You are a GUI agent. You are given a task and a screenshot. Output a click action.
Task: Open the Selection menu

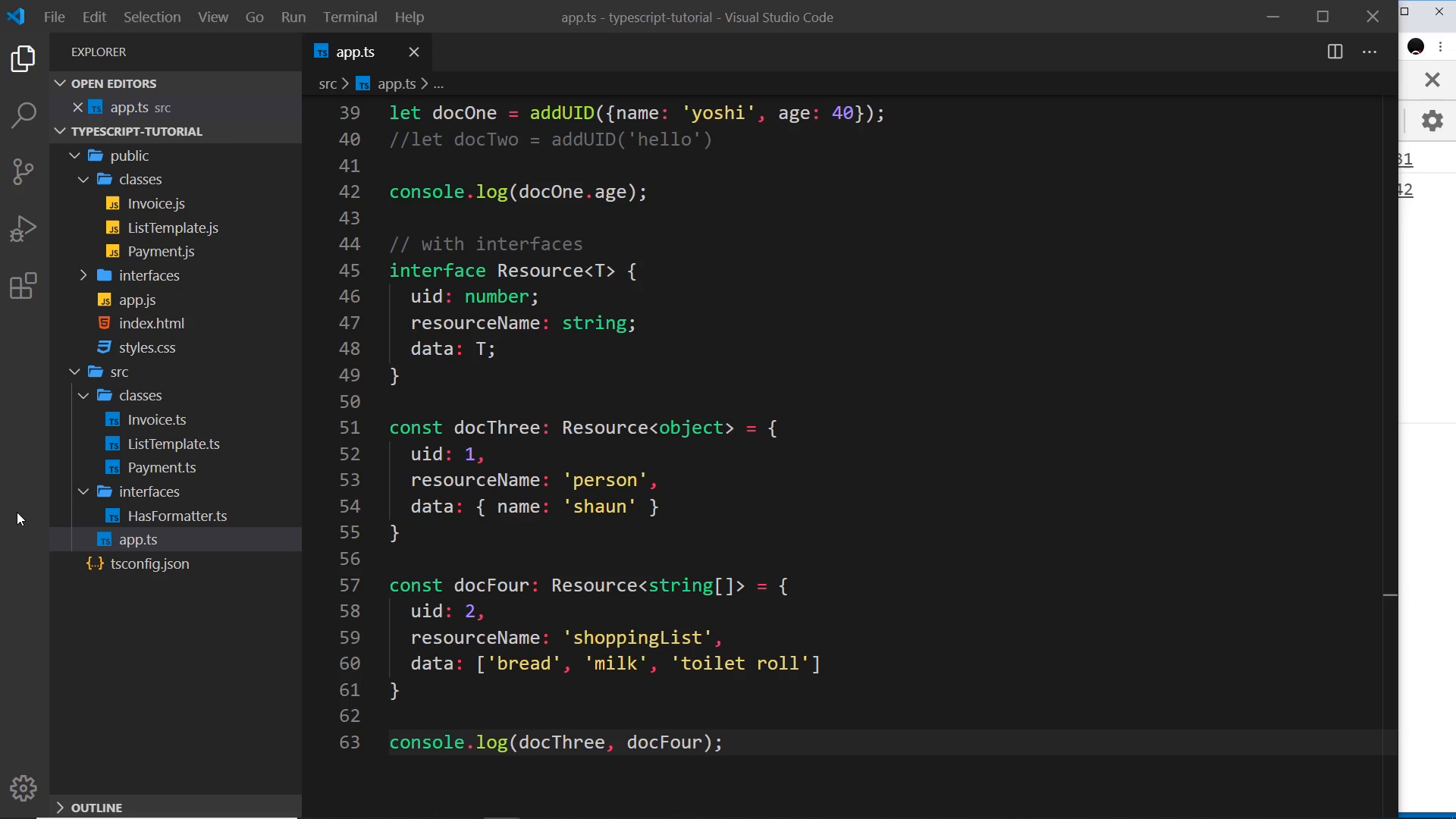click(x=152, y=17)
